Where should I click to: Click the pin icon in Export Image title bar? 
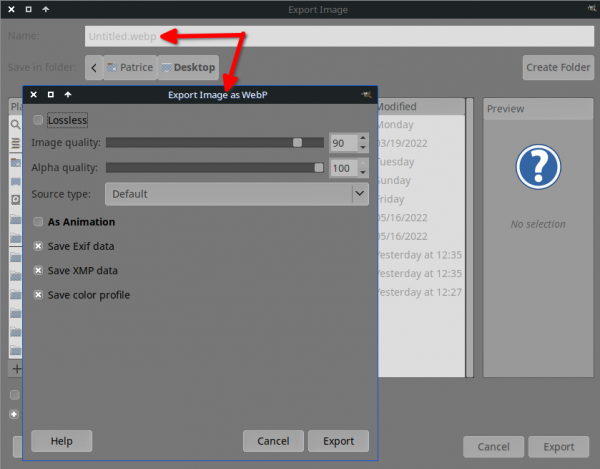(592, 8)
